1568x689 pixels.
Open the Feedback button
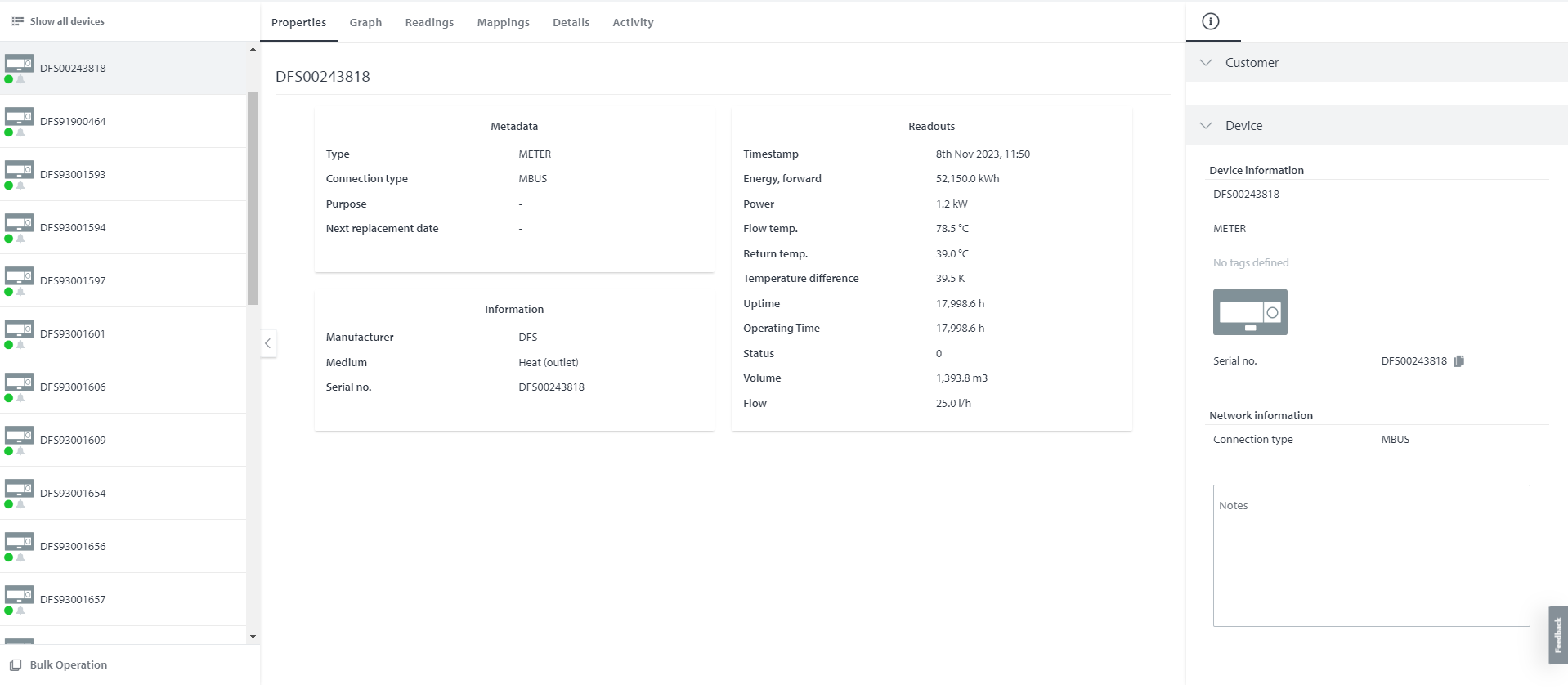(x=1557, y=635)
